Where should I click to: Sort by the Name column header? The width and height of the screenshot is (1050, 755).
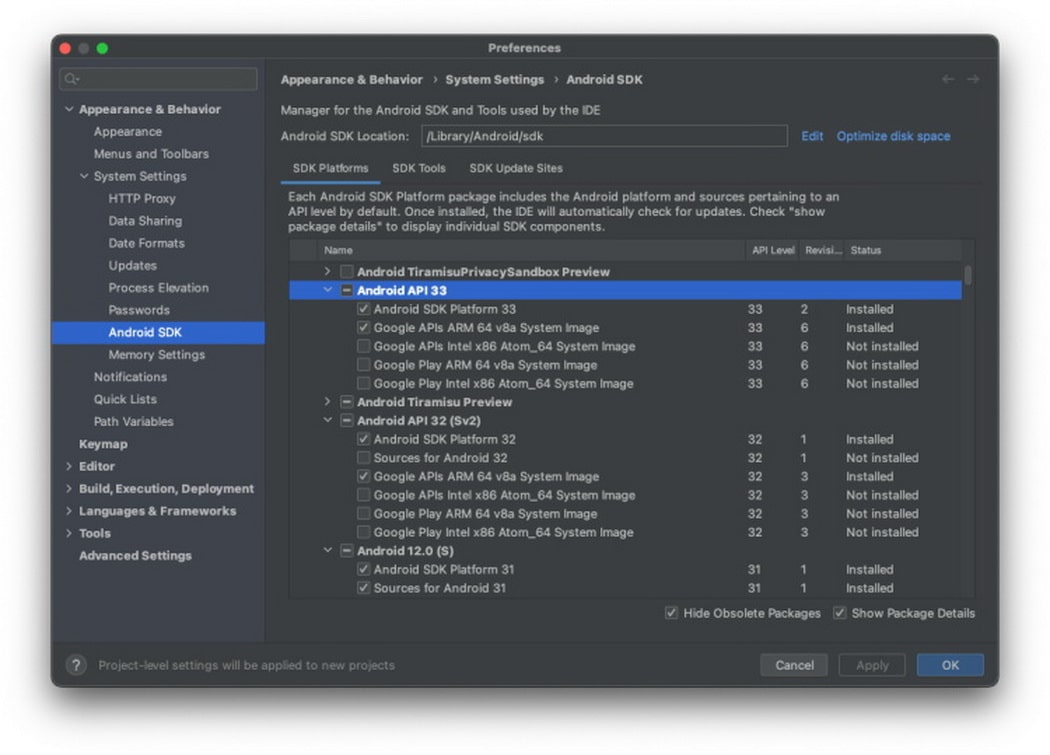(x=531, y=250)
